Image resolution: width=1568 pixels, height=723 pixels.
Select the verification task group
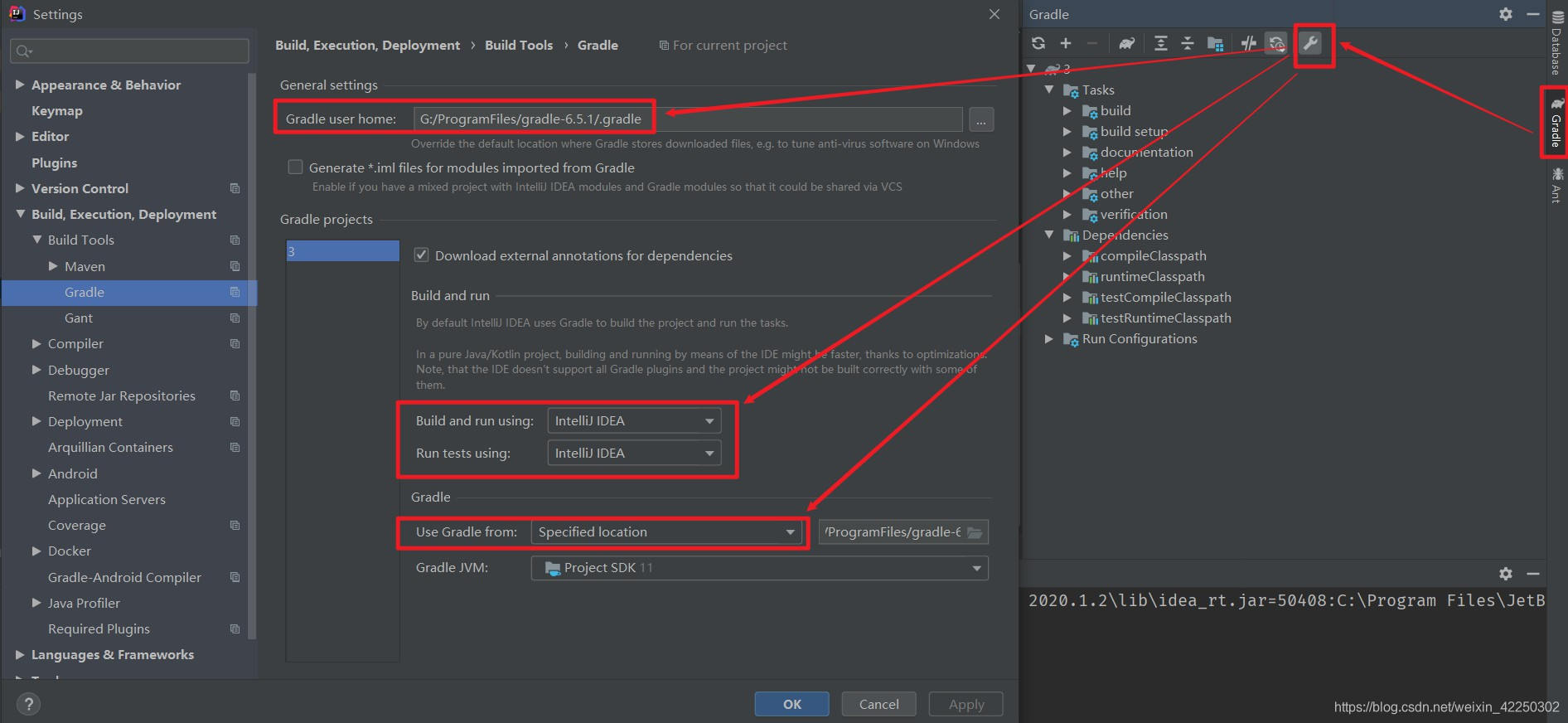click(1134, 214)
